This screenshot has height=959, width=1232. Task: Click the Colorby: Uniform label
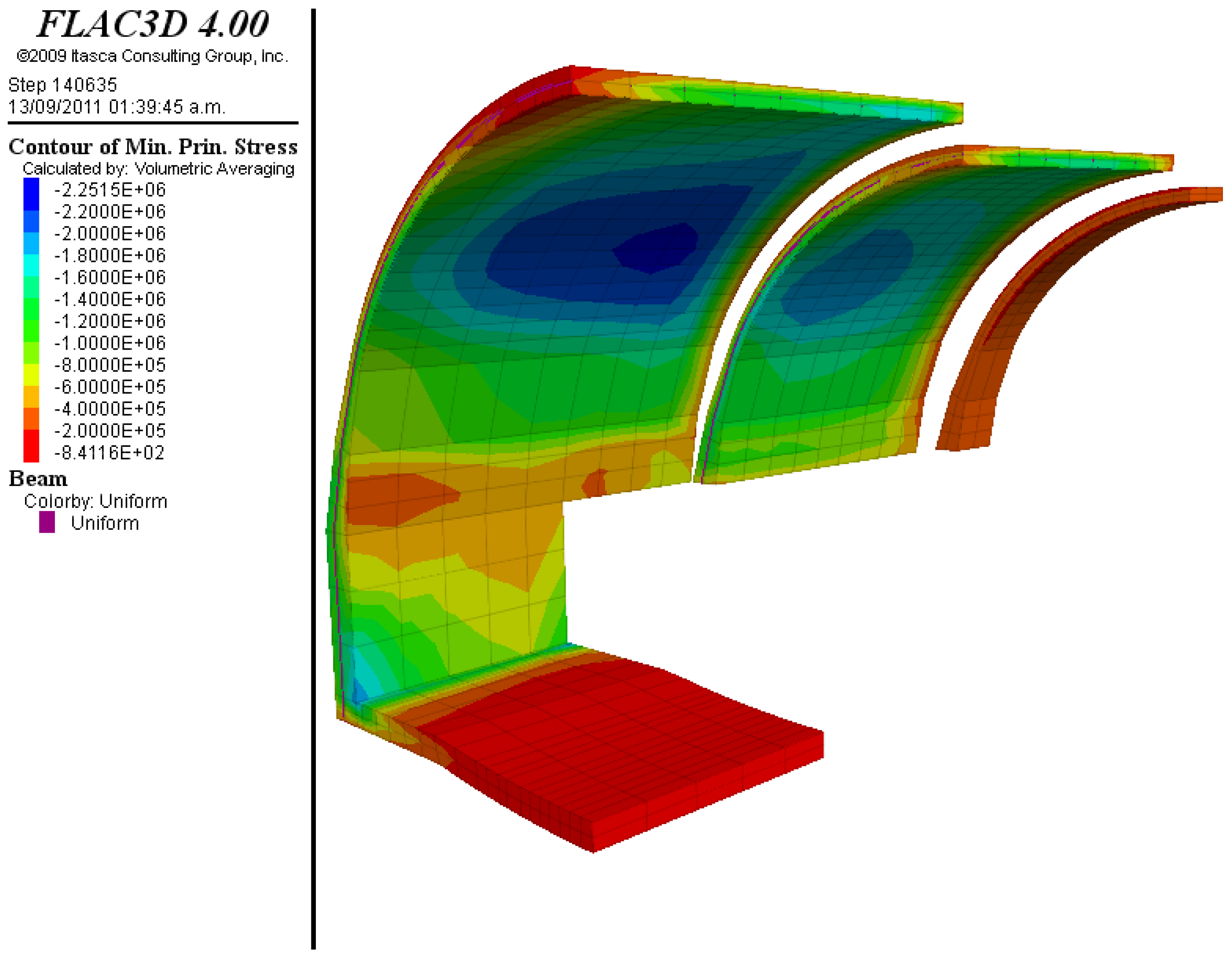tap(95, 500)
